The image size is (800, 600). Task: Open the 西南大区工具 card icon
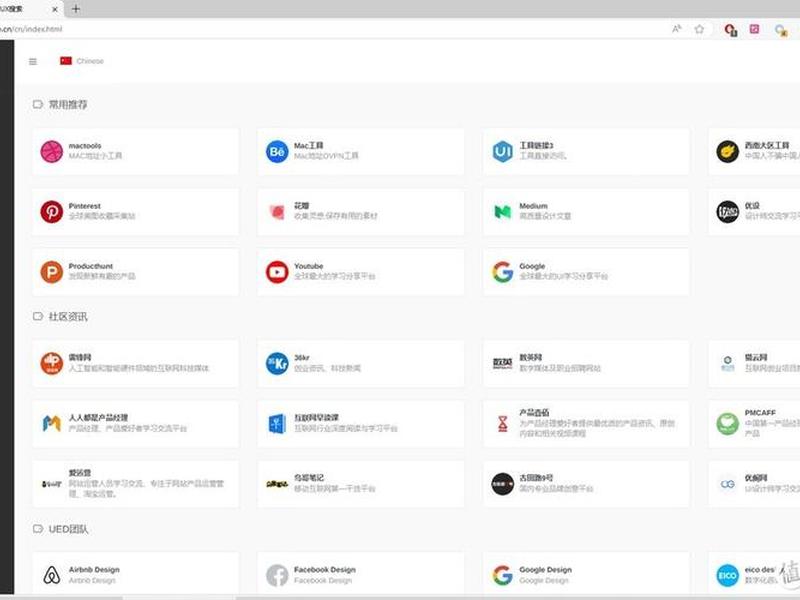point(728,152)
